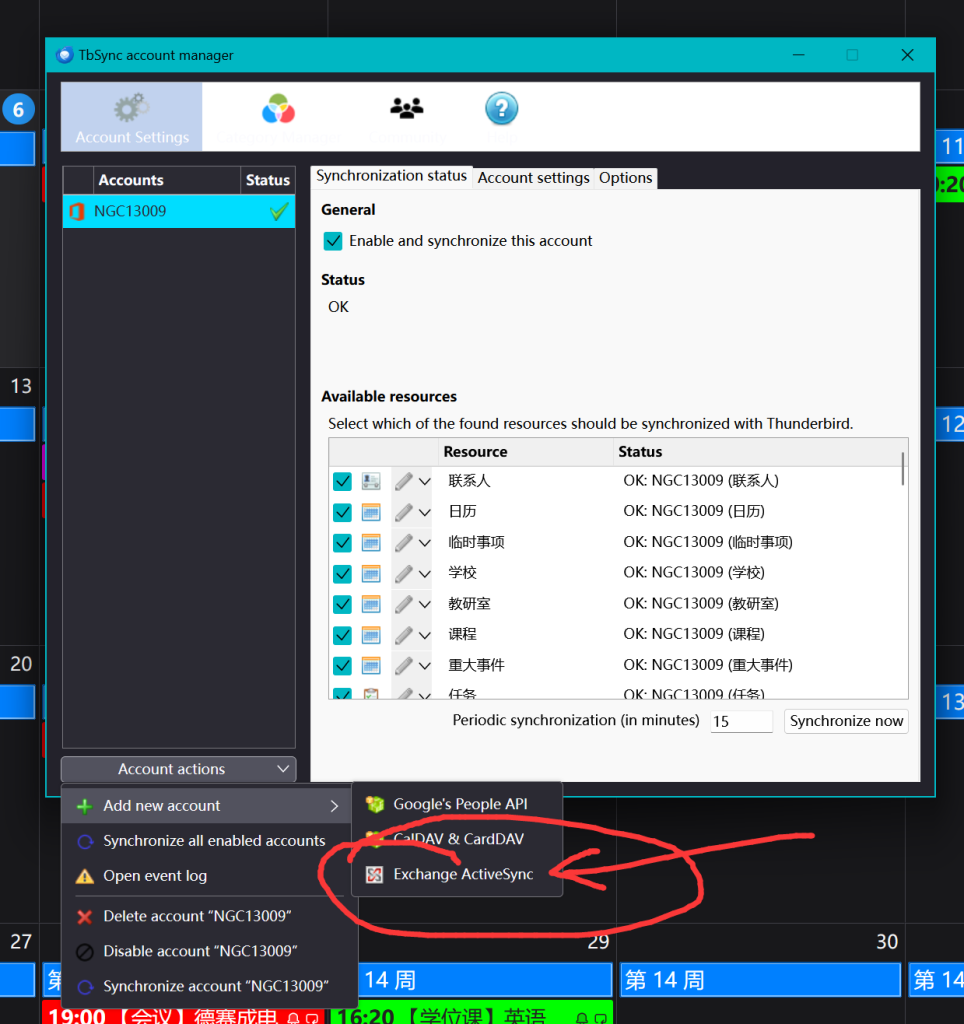This screenshot has height=1024, width=964.
Task: Expand dropdown arrow in 课程 row
Action: click(425, 635)
